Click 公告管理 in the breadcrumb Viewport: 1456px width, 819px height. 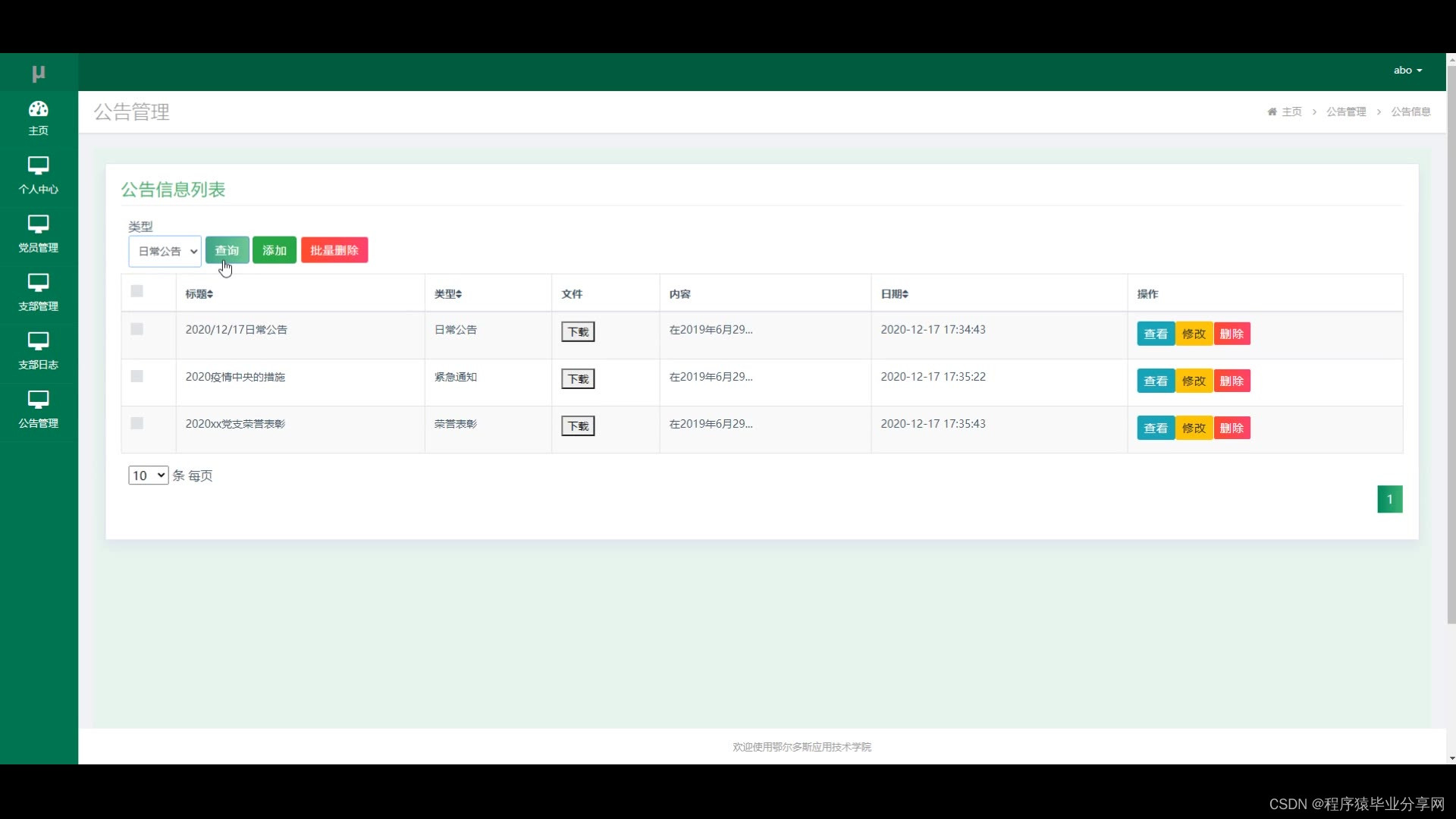[x=1346, y=111]
